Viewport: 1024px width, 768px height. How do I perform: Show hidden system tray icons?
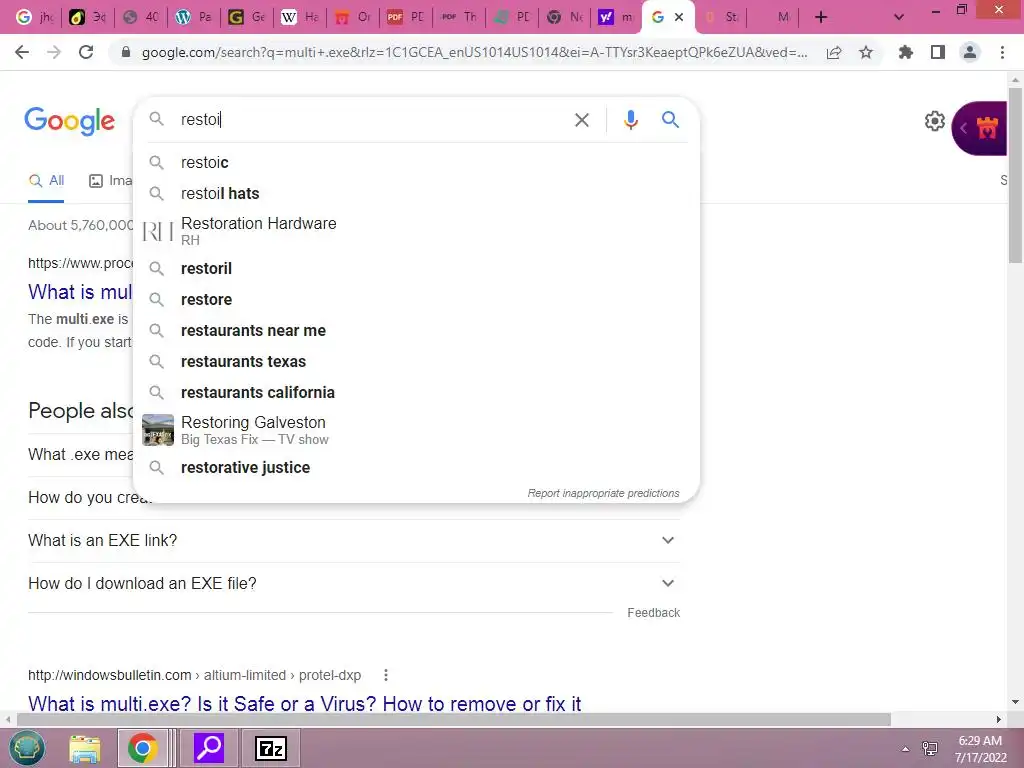[x=905, y=749]
